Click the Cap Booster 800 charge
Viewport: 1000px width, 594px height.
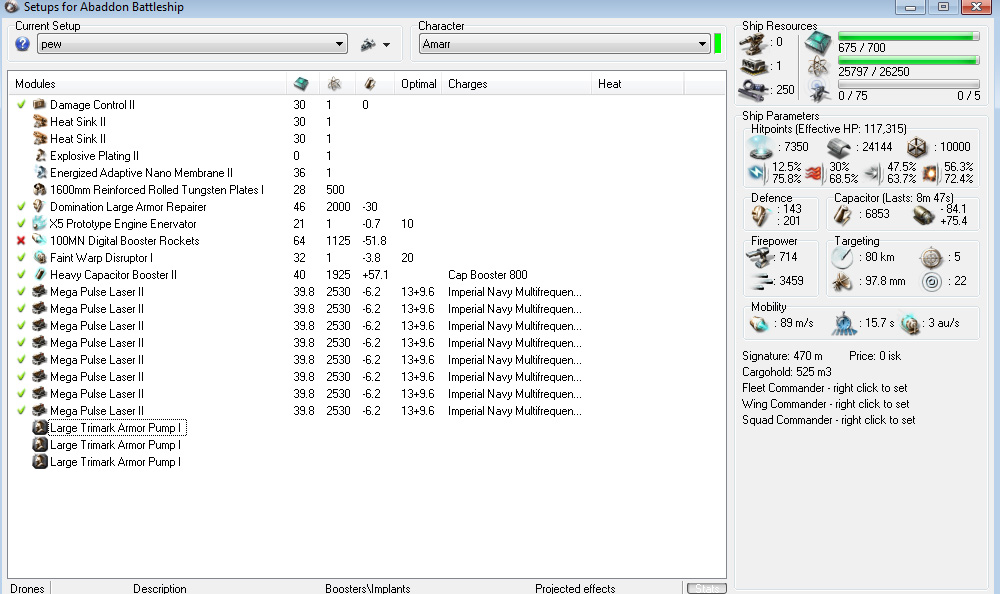[x=487, y=274]
